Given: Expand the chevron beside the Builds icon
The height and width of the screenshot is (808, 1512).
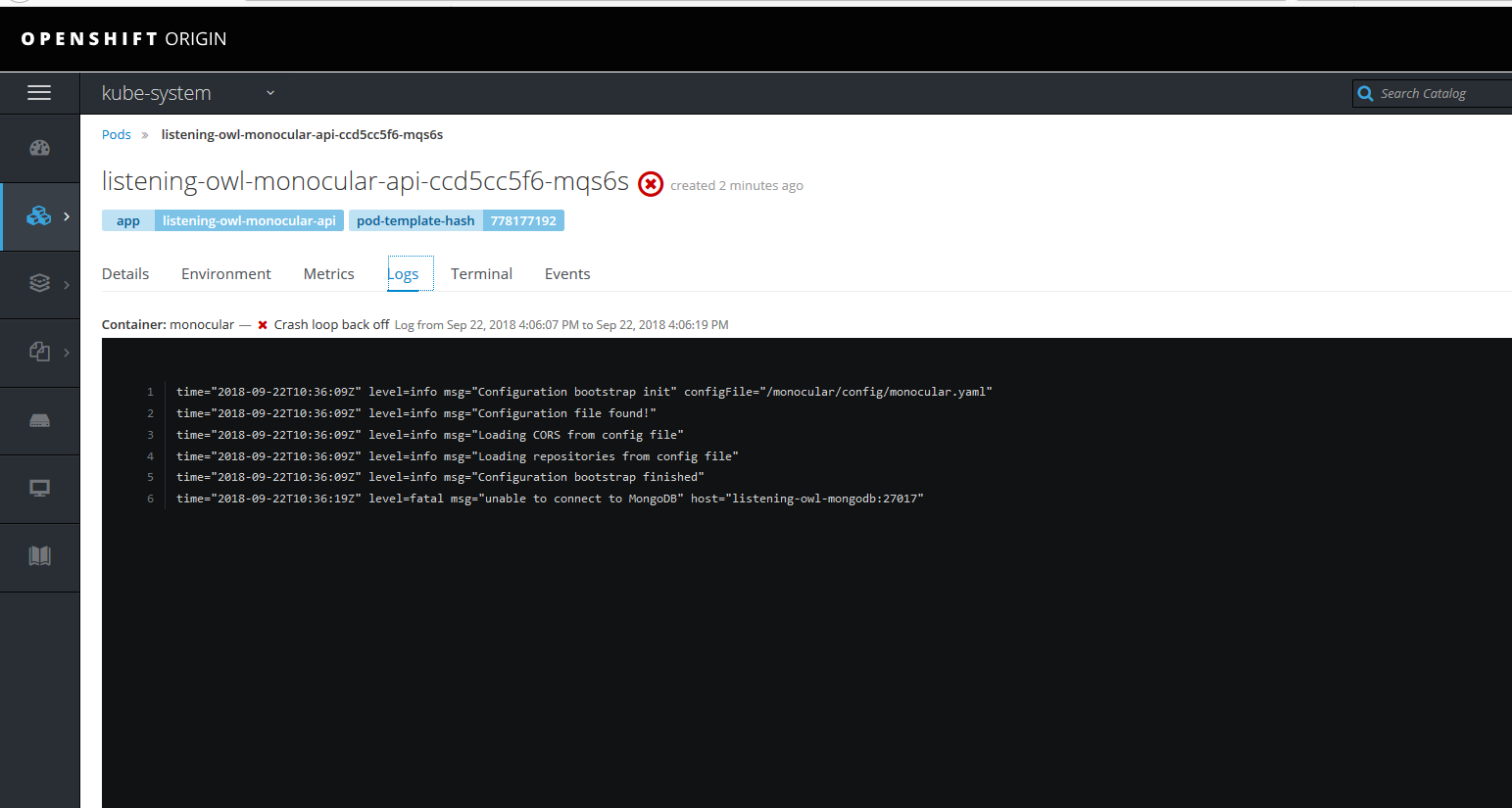Looking at the screenshot, I should pos(66,353).
